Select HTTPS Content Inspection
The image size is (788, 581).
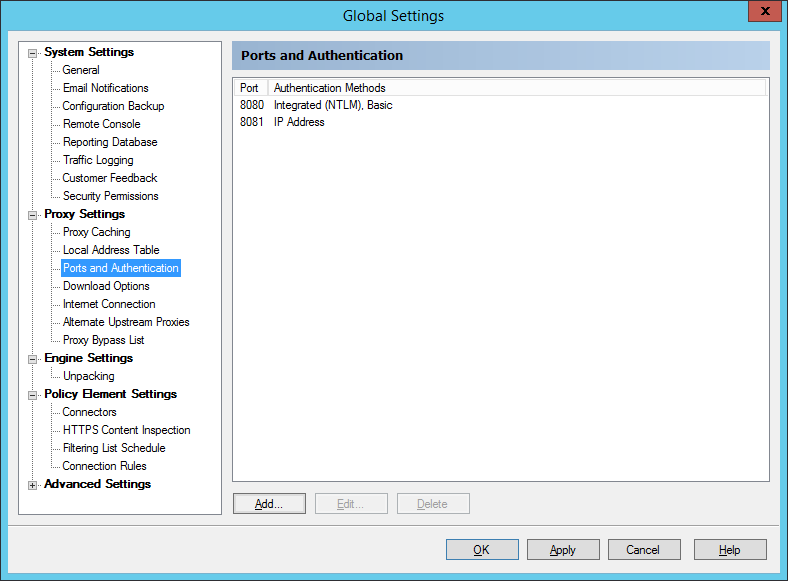click(x=126, y=430)
